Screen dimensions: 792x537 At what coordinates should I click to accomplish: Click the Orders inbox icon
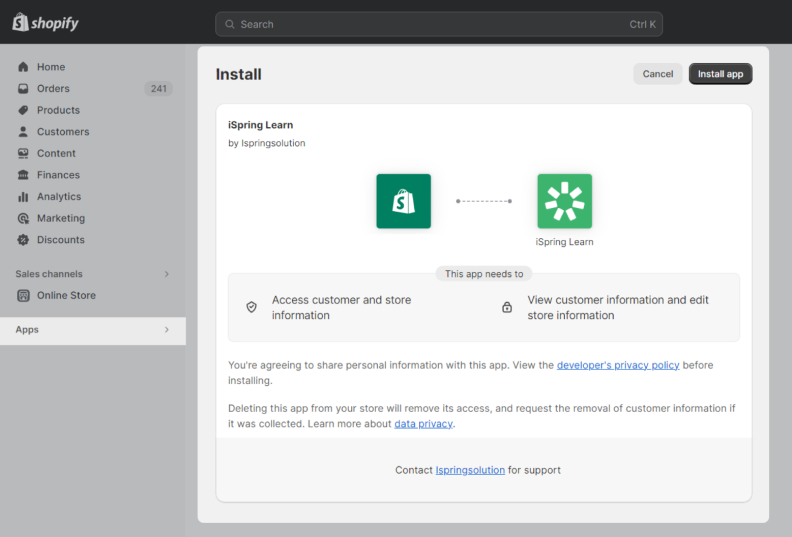[23, 88]
